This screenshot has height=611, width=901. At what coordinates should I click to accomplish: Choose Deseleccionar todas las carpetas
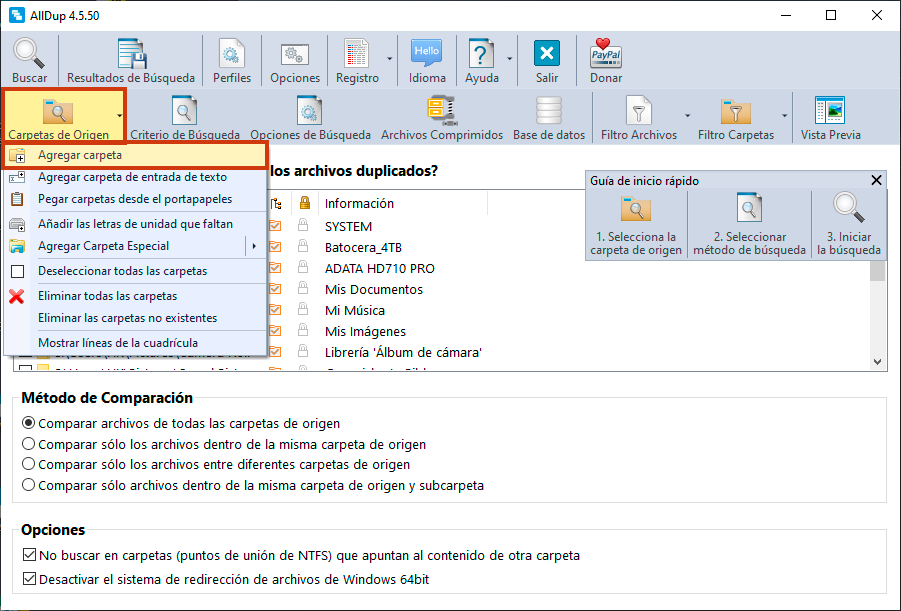coord(135,271)
